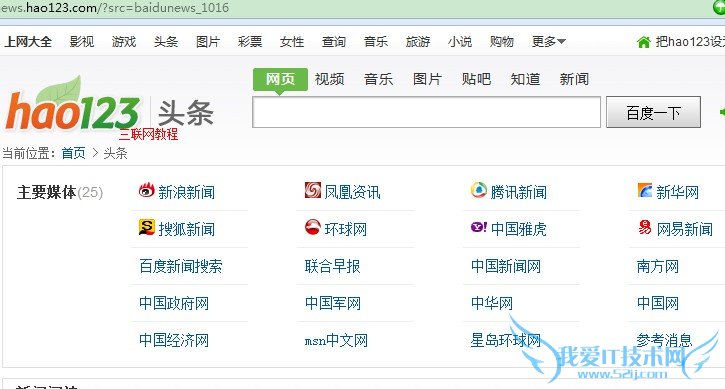This screenshot has width=725, height=389.
Task: Open the 百度新闻搜索 link
Action: tap(181, 266)
